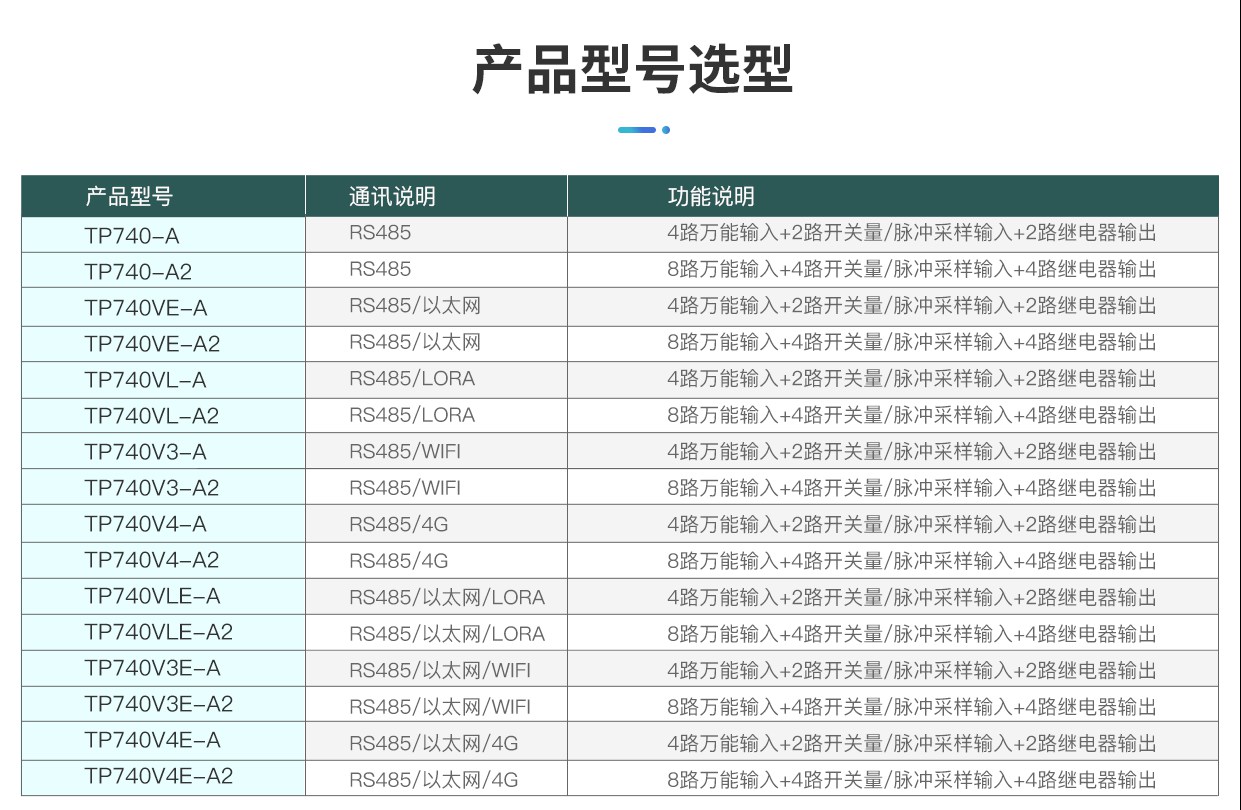Click the function description for TP740V4-A

(x=912, y=524)
